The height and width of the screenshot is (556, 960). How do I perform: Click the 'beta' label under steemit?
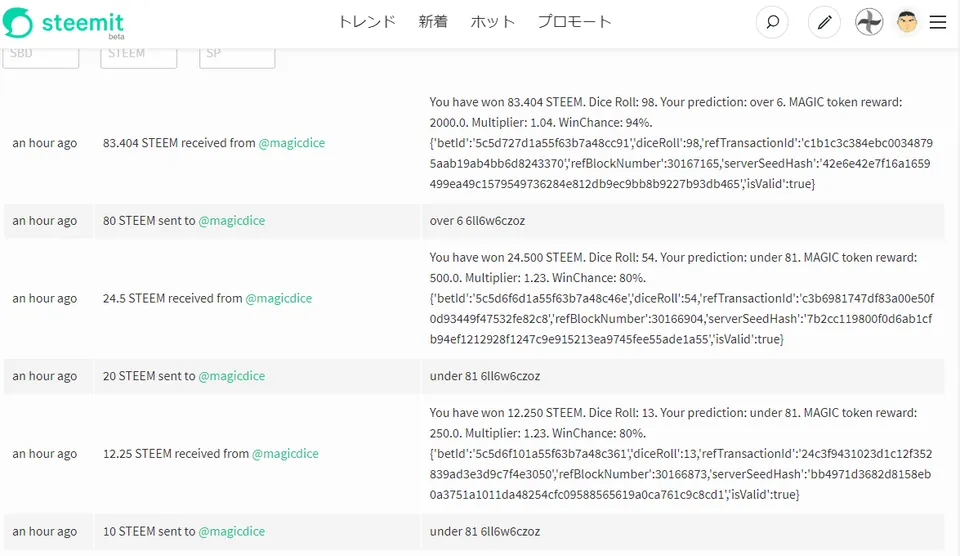point(116,37)
